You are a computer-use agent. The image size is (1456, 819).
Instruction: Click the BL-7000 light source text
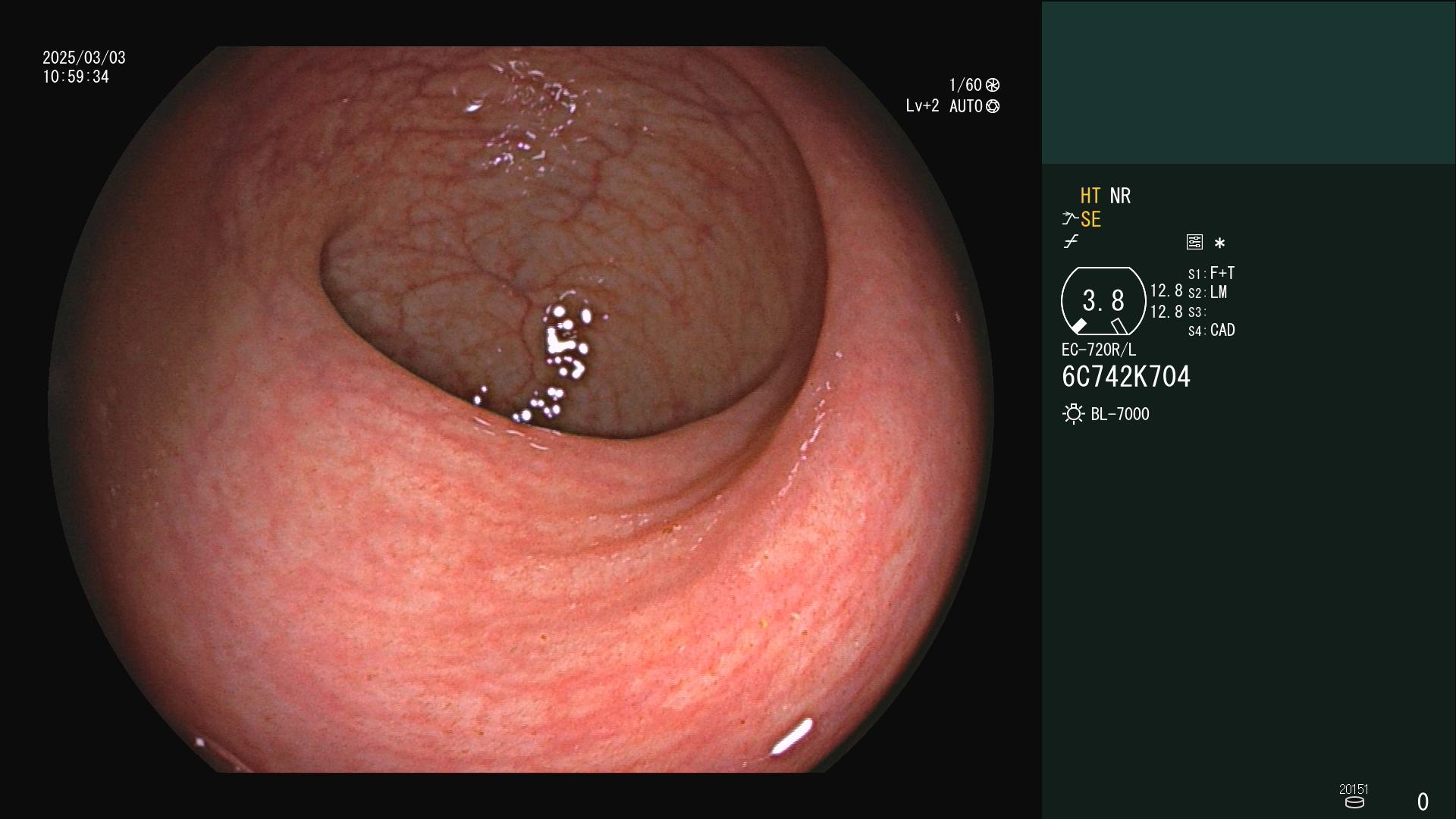pyautogui.click(x=1120, y=414)
